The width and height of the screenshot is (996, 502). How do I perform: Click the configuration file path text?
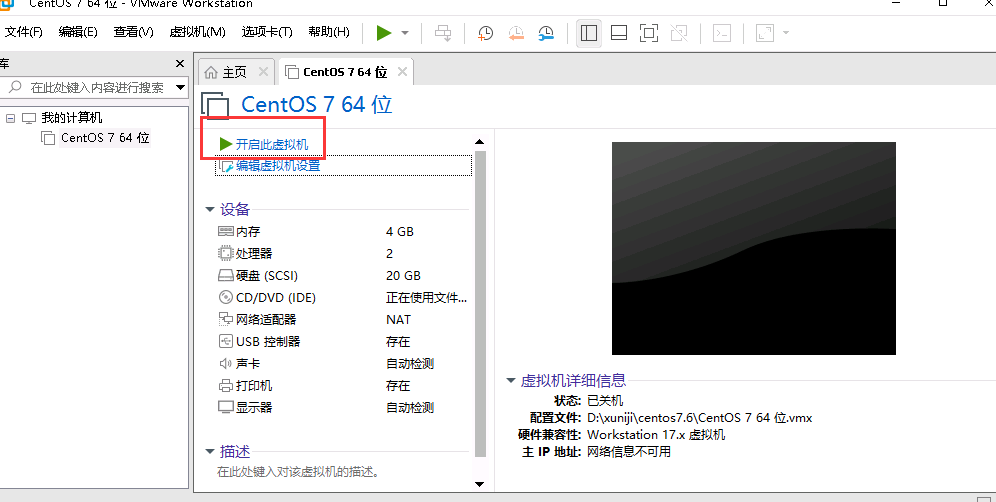(x=699, y=418)
